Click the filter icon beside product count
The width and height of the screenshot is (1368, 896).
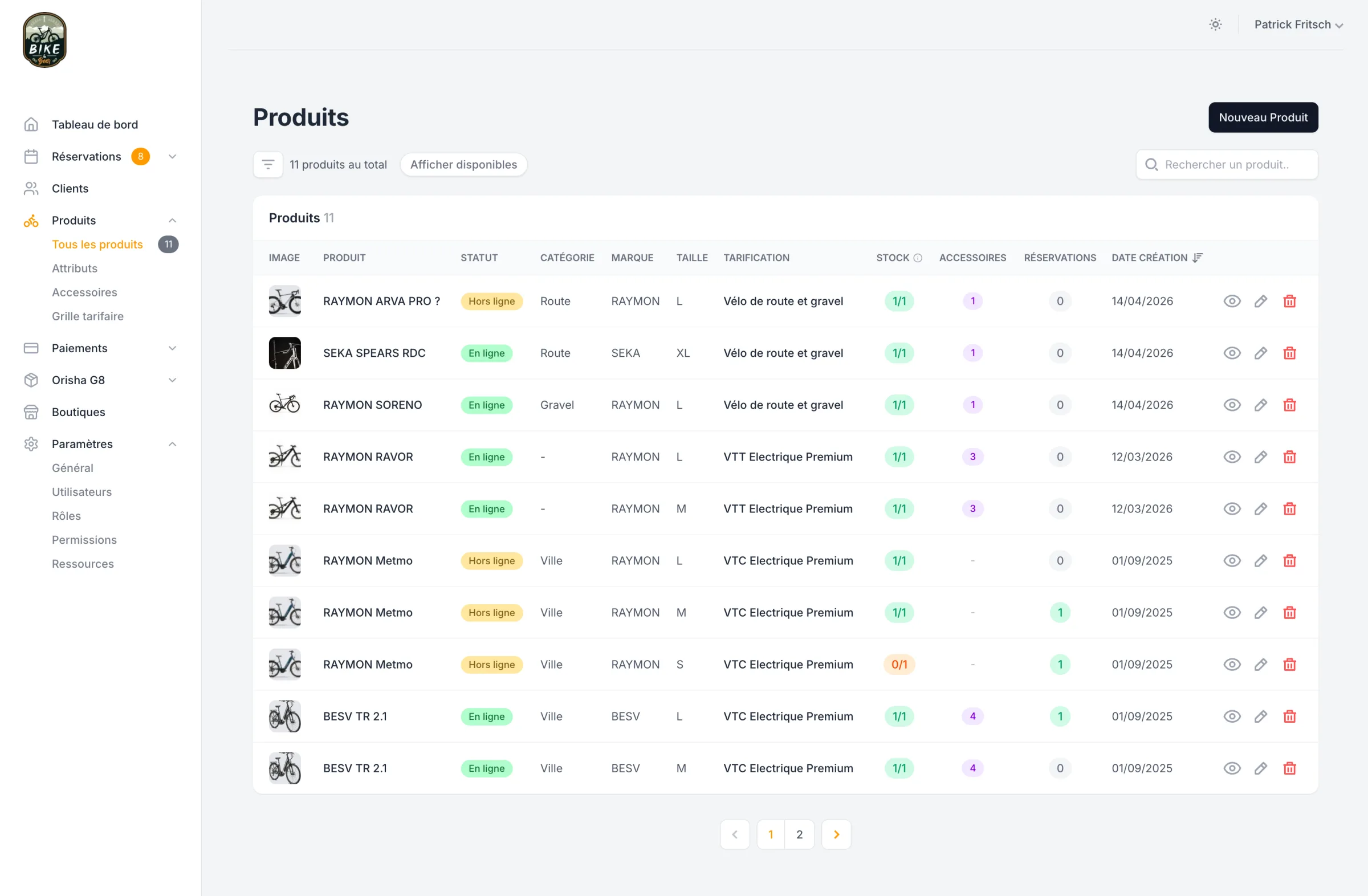pyautogui.click(x=268, y=164)
